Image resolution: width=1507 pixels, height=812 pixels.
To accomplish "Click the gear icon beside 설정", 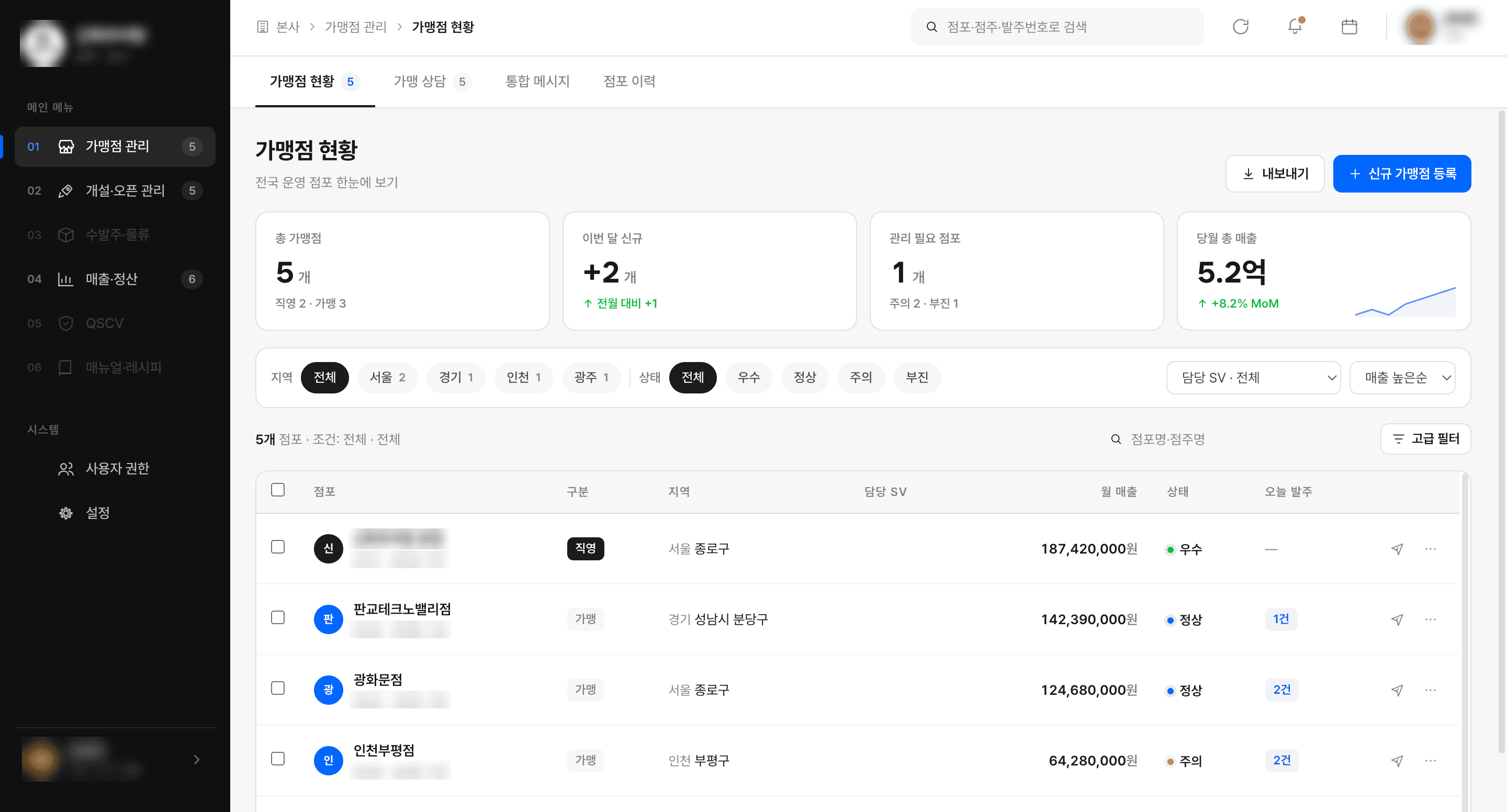I will click(x=66, y=513).
